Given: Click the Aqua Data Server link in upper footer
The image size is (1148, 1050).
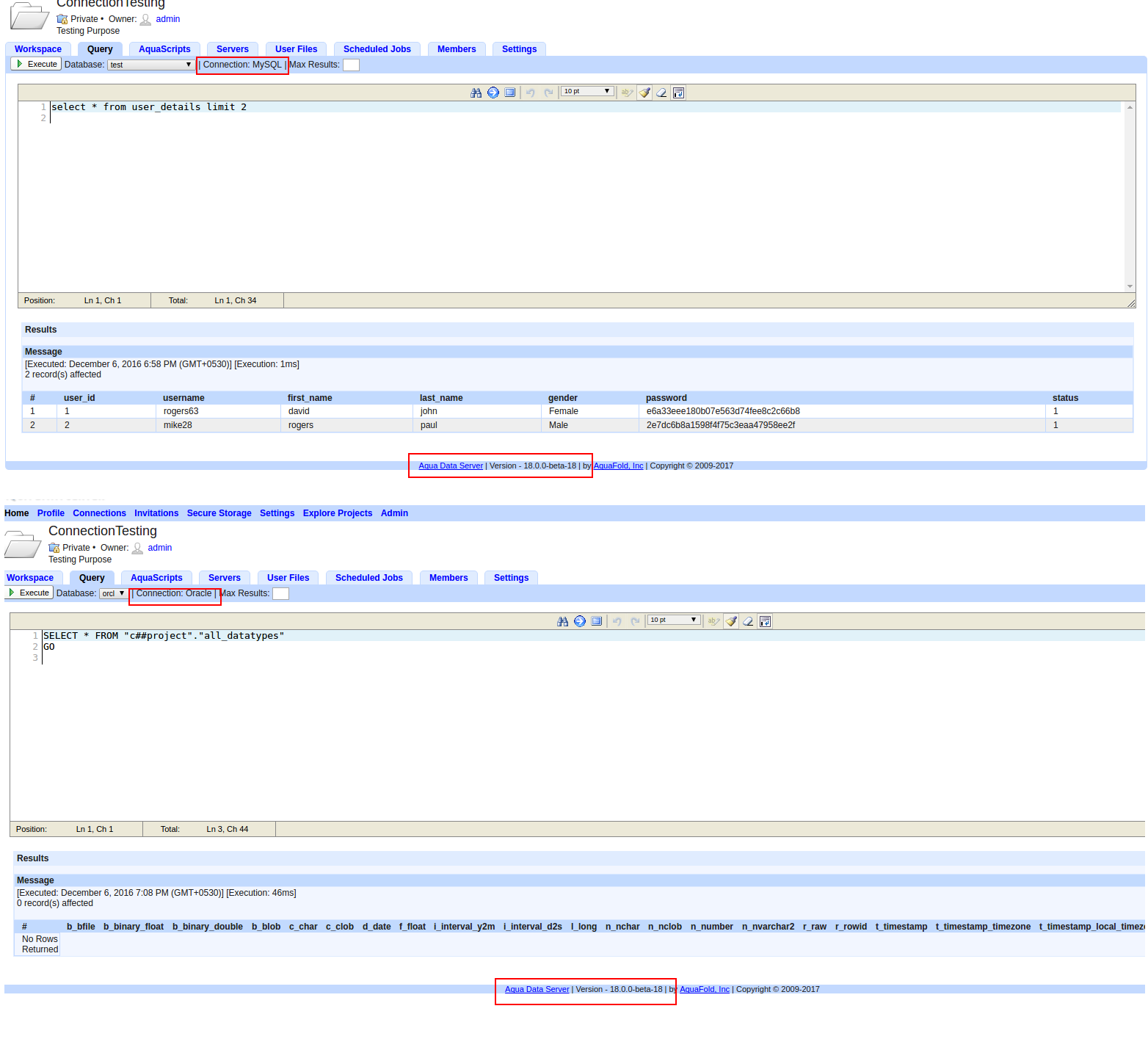Looking at the screenshot, I should coord(451,466).
